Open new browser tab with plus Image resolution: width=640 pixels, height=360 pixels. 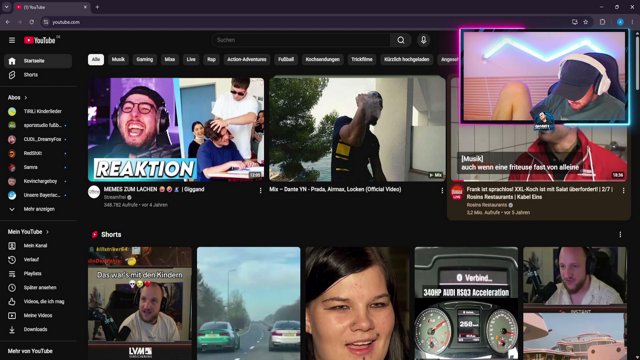(x=97, y=7)
